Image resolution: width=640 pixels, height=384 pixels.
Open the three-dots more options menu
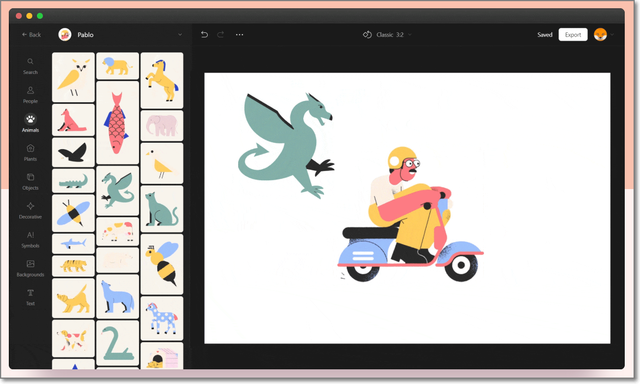240,35
